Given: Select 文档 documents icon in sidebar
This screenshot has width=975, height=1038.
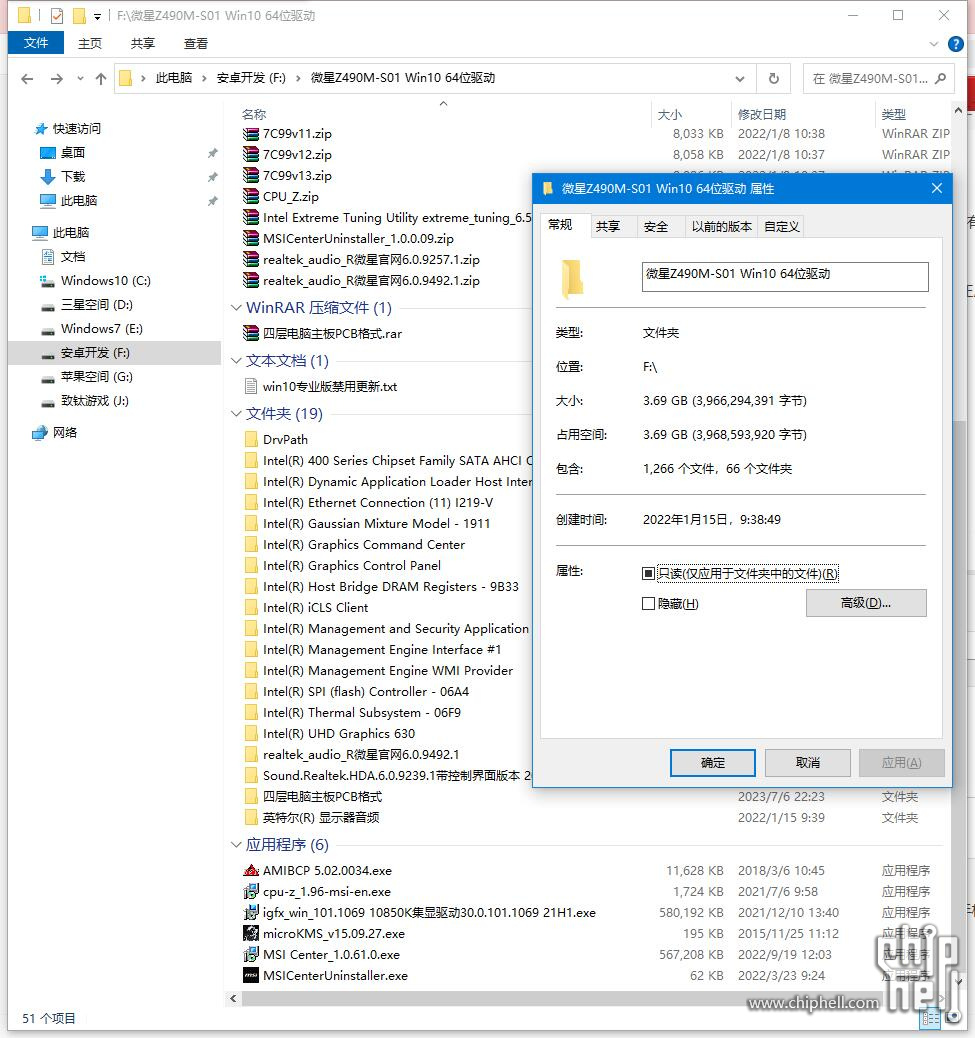Looking at the screenshot, I should 48,257.
